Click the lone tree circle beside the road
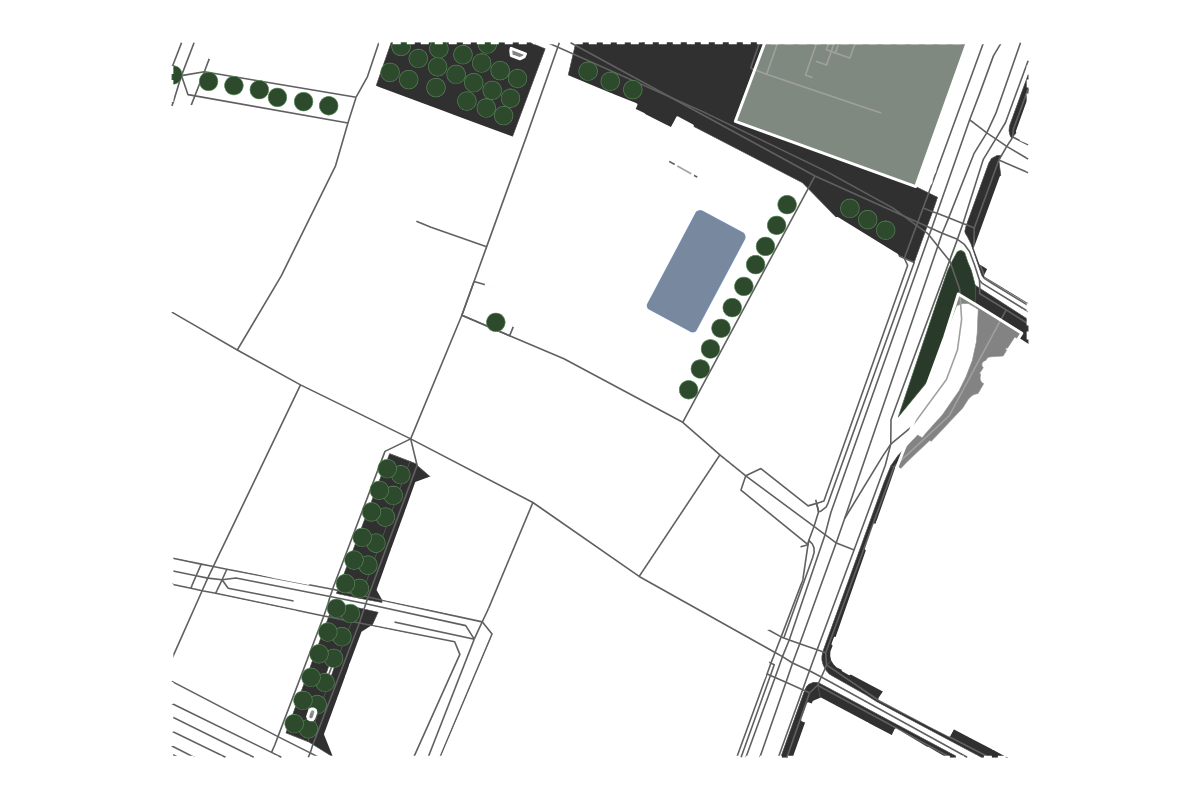This screenshot has height=800, width=1200. 495,322
